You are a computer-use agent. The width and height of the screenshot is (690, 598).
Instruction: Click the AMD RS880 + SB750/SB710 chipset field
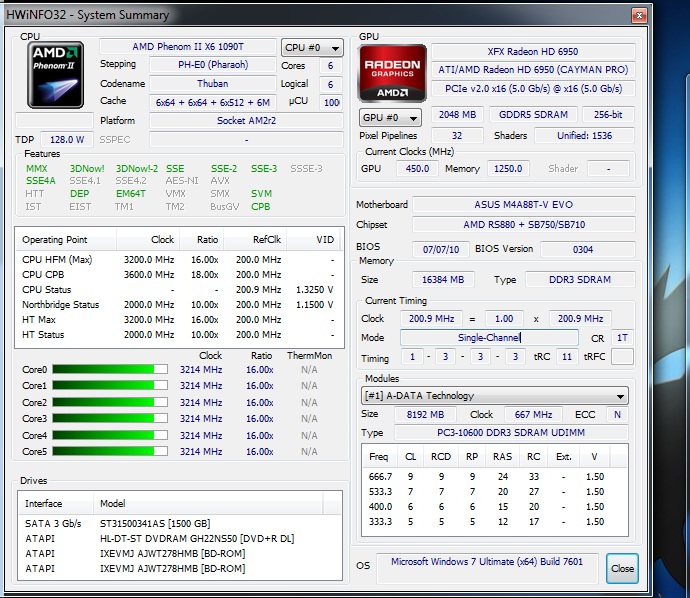click(524, 224)
